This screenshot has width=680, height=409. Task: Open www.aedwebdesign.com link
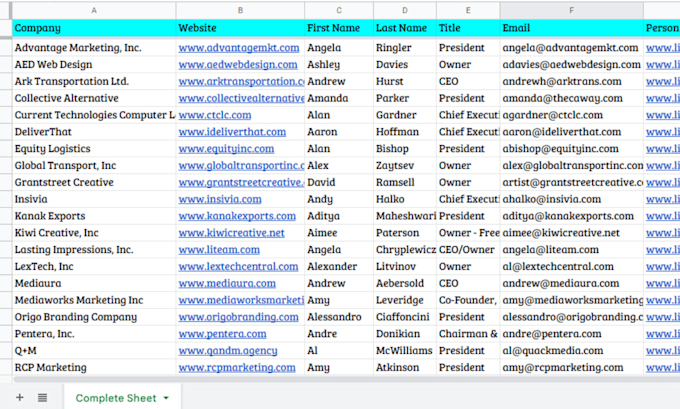coord(238,65)
